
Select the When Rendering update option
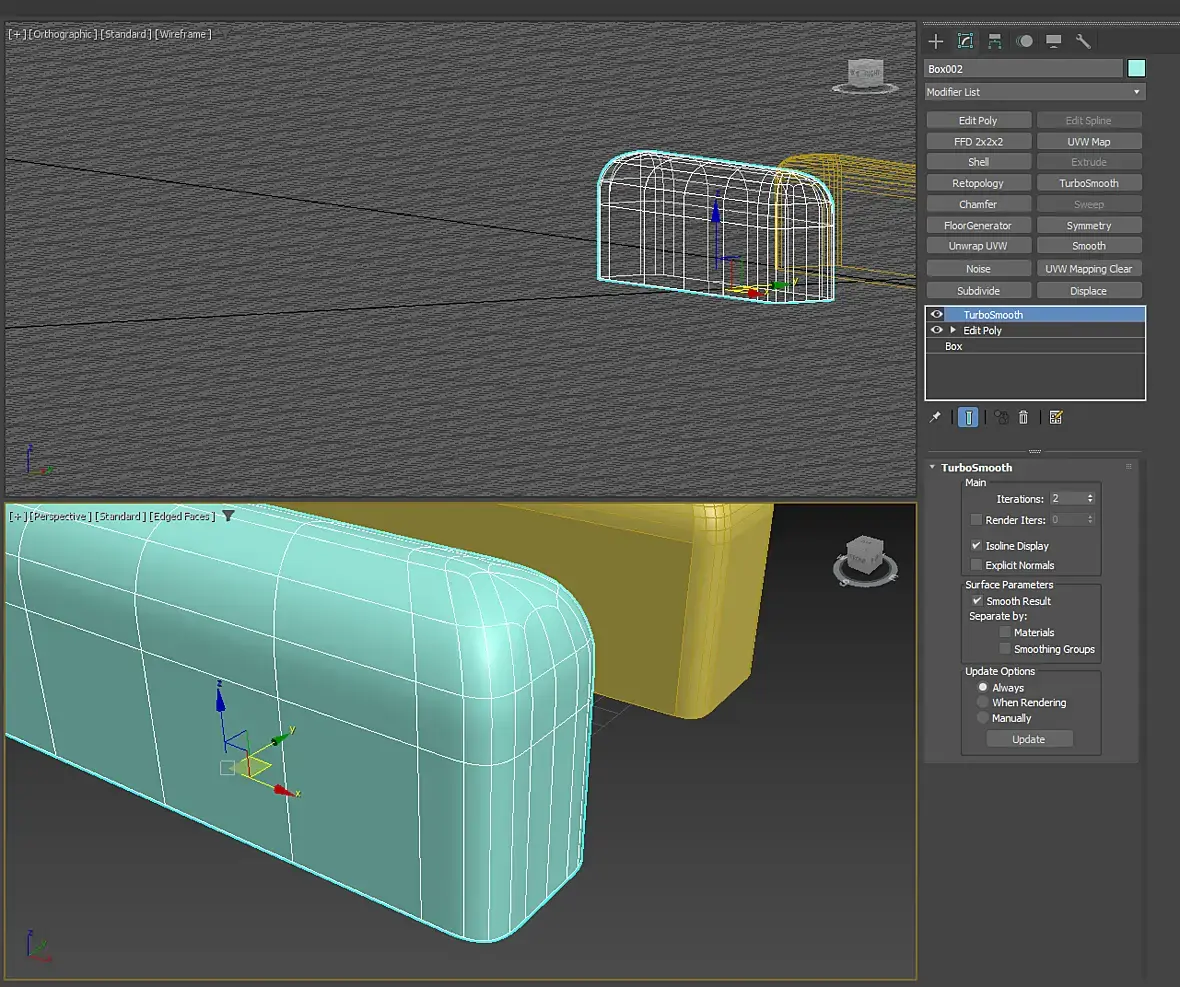click(983, 703)
